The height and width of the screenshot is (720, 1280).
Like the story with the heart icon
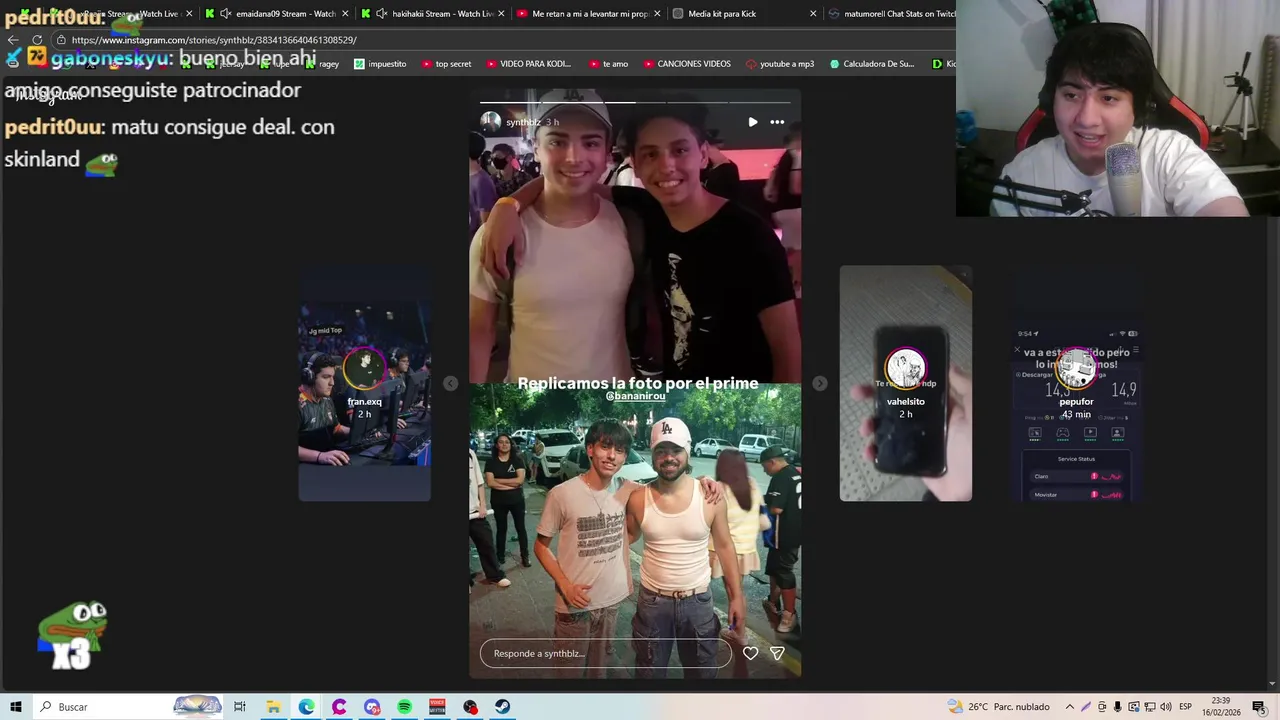click(750, 653)
